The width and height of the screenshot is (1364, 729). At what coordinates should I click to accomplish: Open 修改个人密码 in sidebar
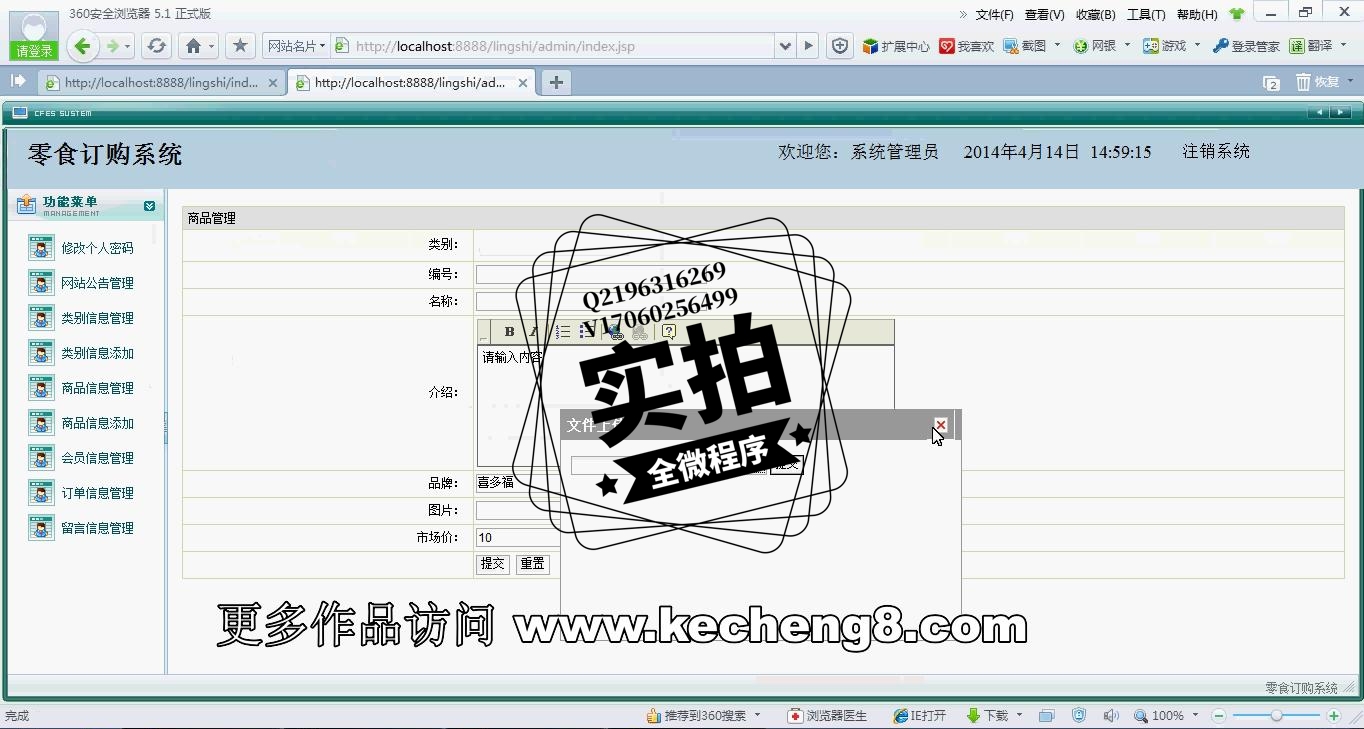tap(97, 248)
